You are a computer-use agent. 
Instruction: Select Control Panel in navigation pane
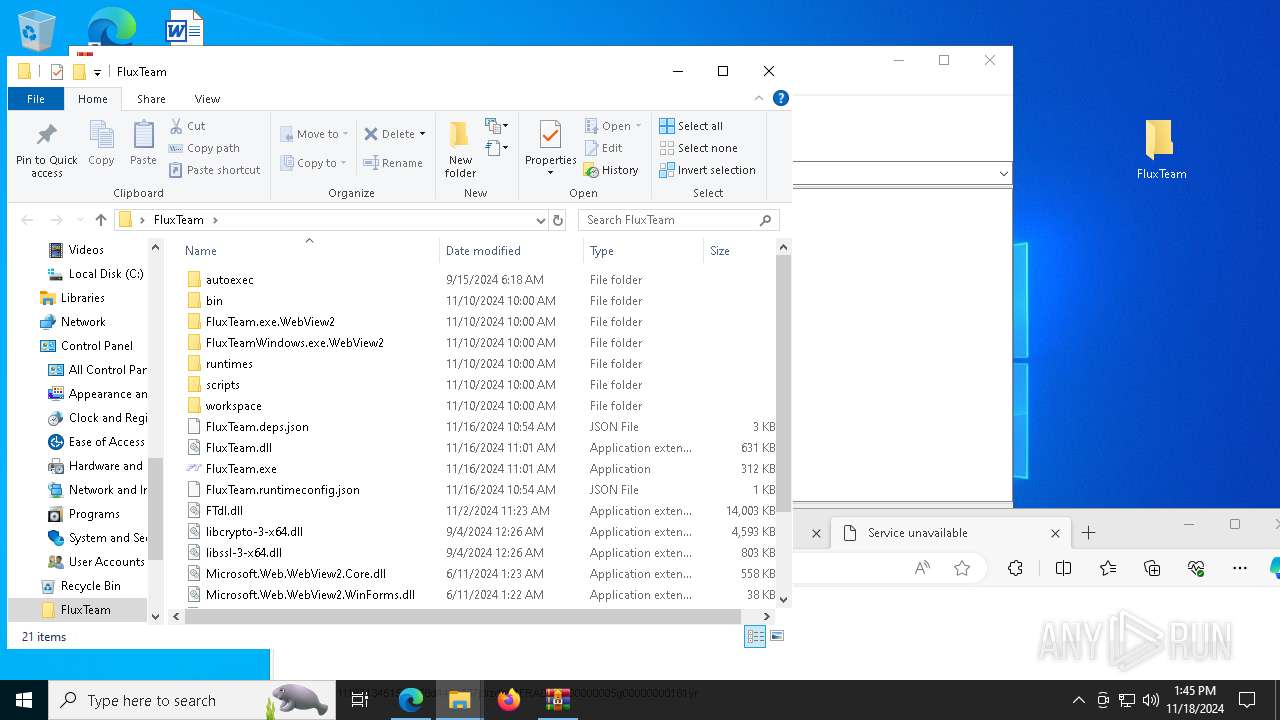tap(96, 346)
